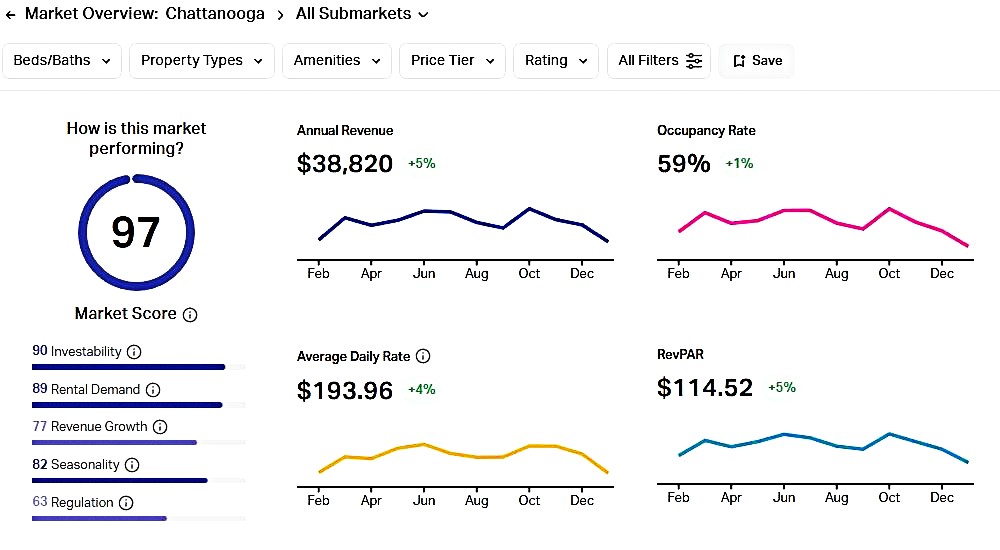1000x550 pixels.
Task: Expand the Beds/Baths filter dropdown
Action: tap(62, 61)
